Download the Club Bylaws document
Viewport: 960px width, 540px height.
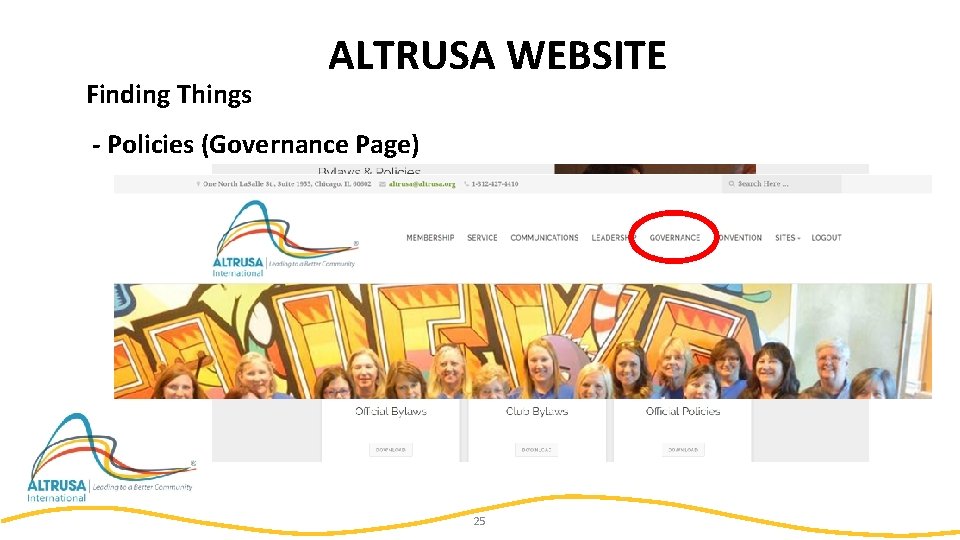tap(536, 449)
